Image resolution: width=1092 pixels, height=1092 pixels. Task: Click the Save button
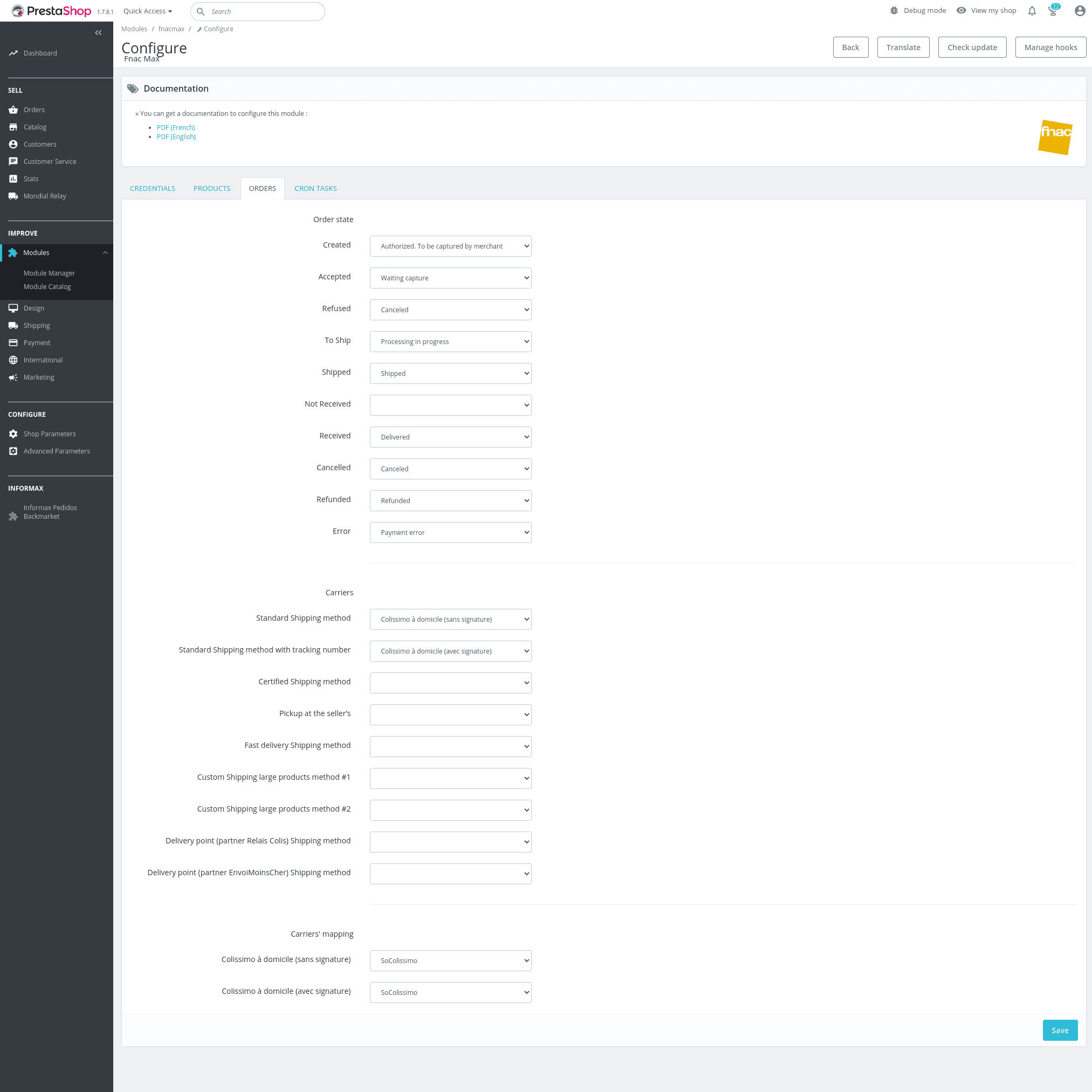tap(1059, 1030)
